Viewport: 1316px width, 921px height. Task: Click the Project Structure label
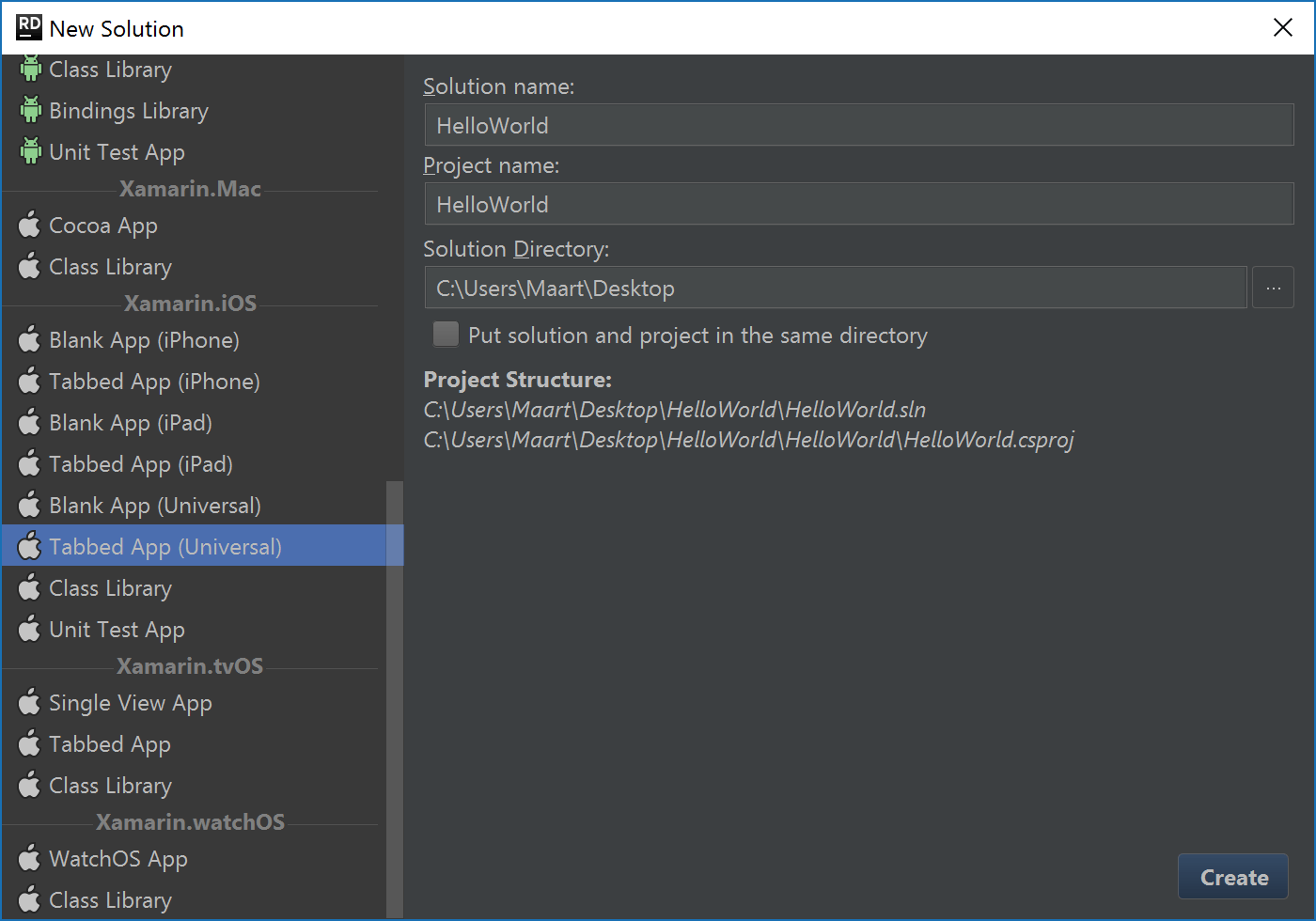click(x=518, y=380)
